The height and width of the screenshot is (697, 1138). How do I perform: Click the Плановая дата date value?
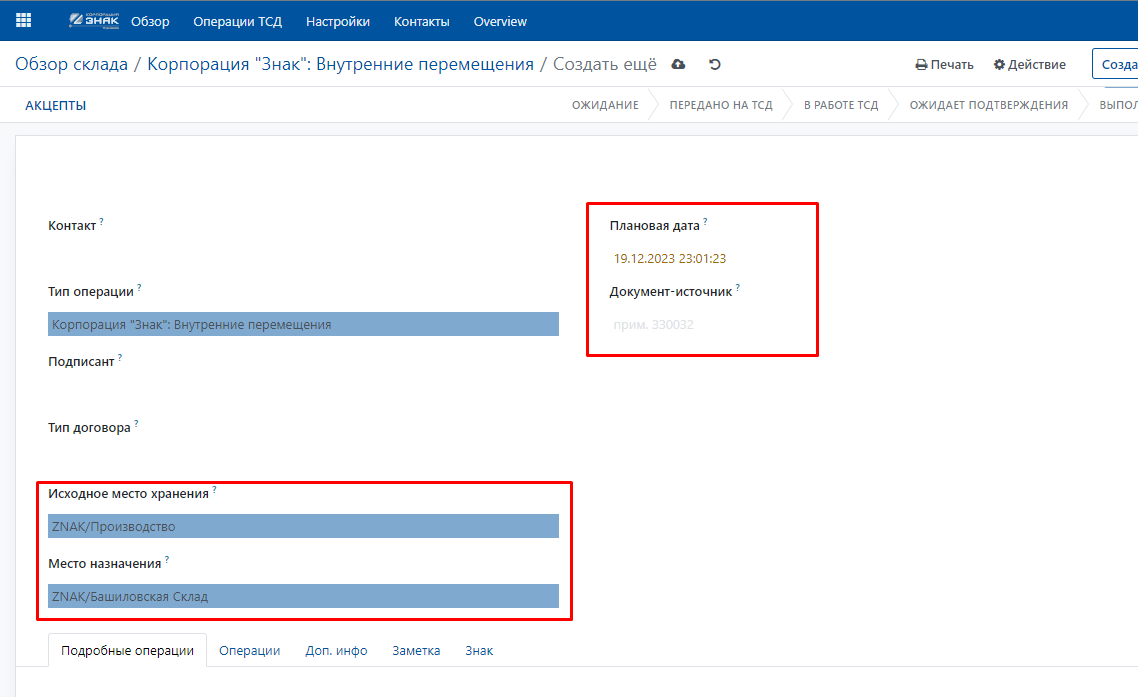pos(669,258)
